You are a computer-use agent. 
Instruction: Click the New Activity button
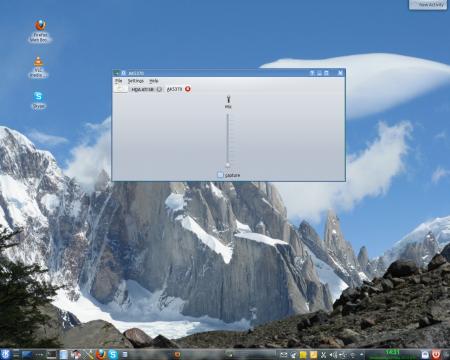pyautogui.click(x=428, y=5)
